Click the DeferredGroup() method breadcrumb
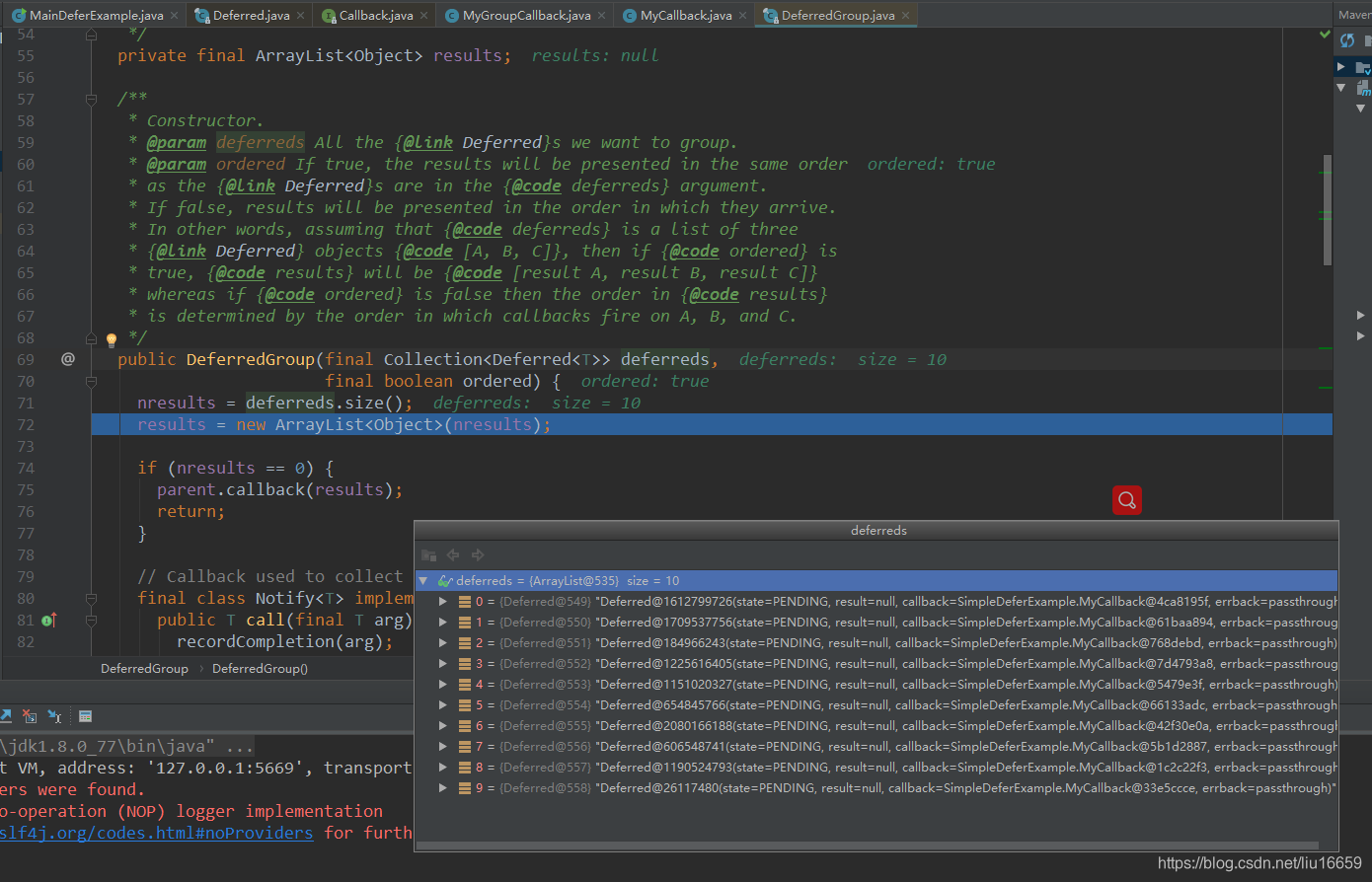The width and height of the screenshot is (1372, 882). point(260,668)
